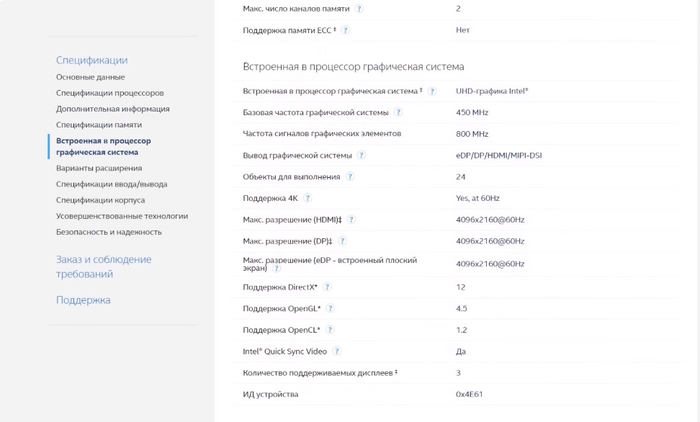This screenshot has width=700, height=422.
Task: Select Усовершенствованные технологии in sidebar
Action: (121, 216)
